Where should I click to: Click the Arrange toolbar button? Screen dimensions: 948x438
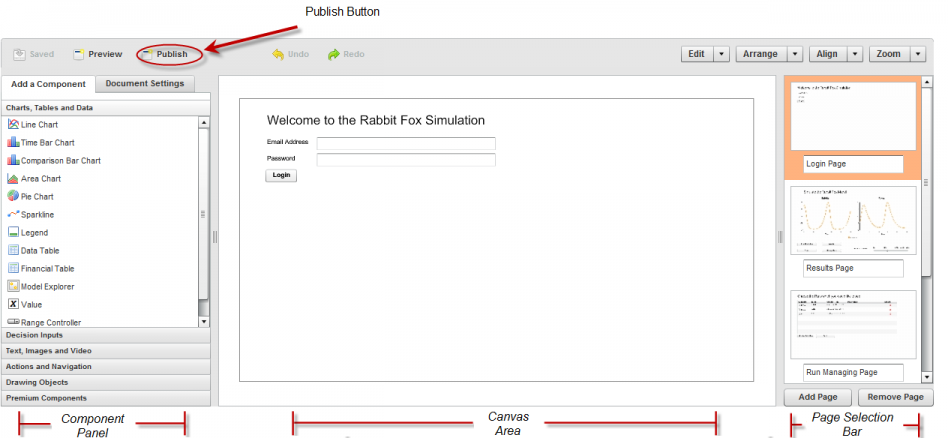(761, 54)
